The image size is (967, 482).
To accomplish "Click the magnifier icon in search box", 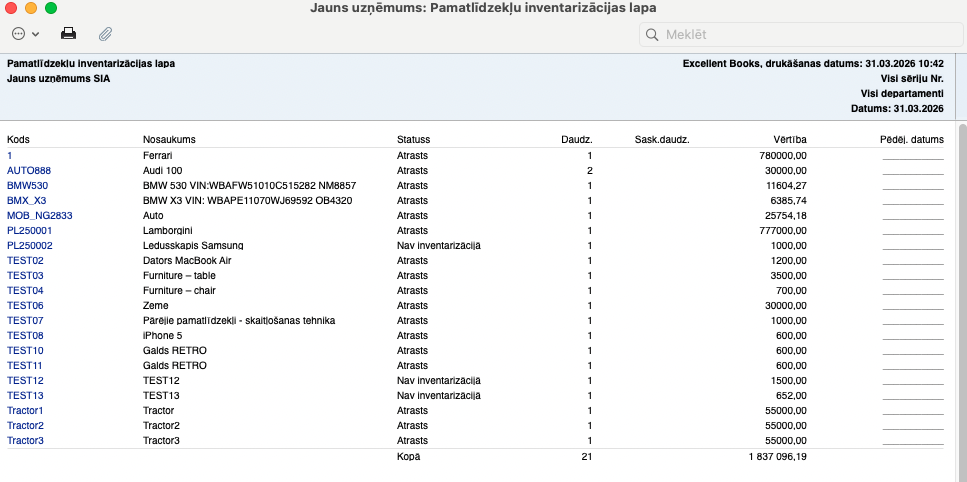I will point(652,34).
